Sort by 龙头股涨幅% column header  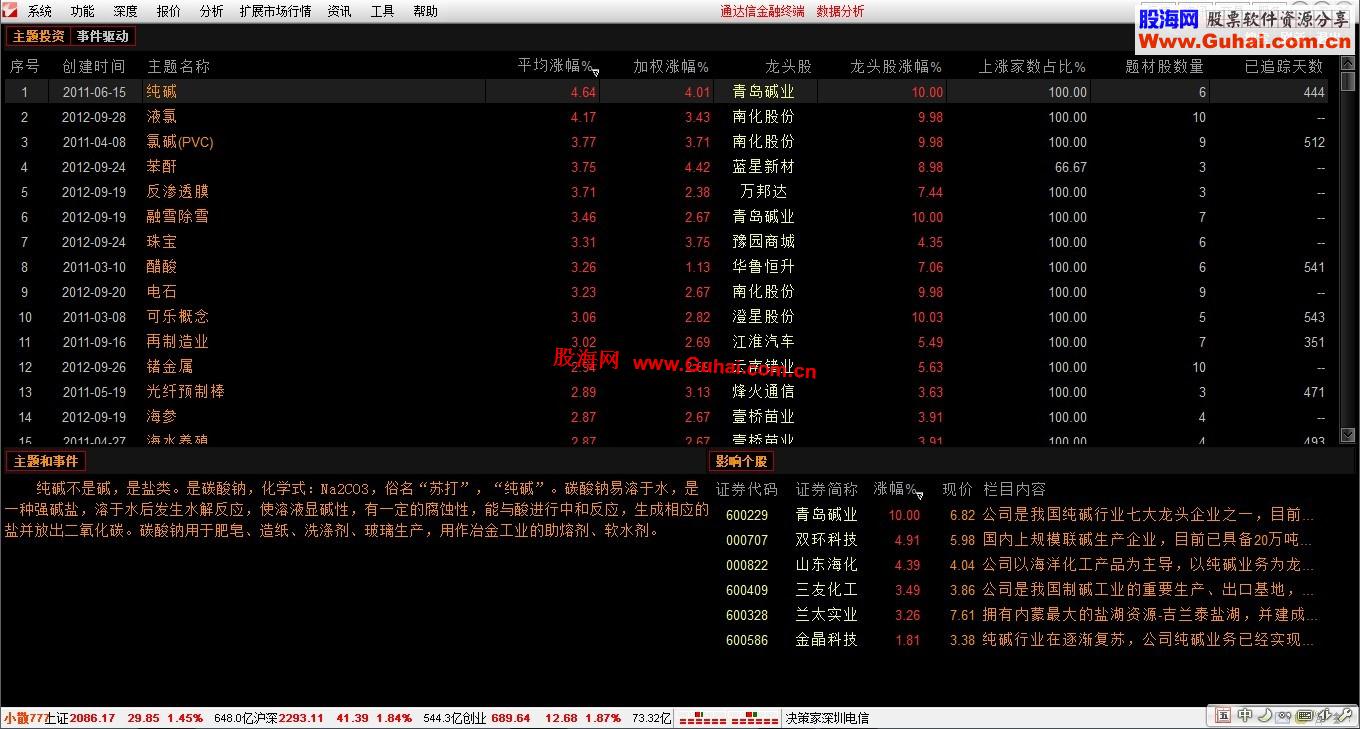tap(896, 66)
